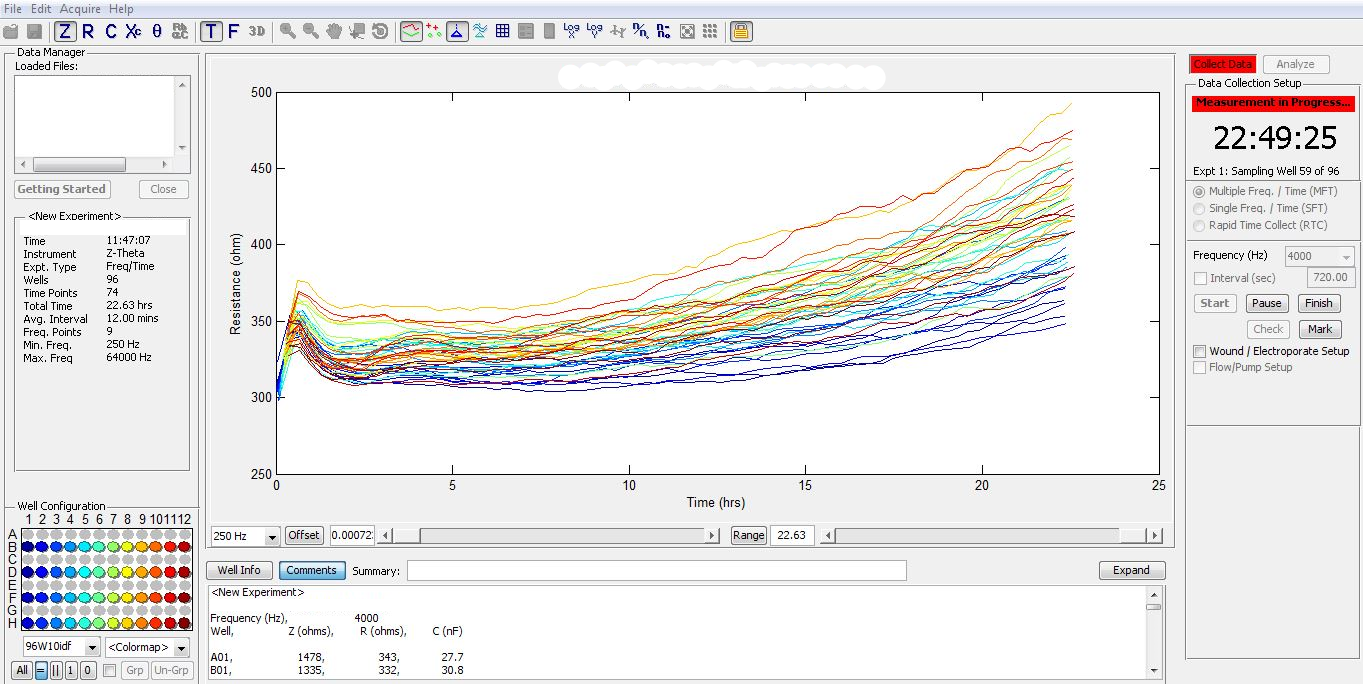The image size is (1363, 684).
Task: Click the Finish measurement button
Action: pos(1318,303)
